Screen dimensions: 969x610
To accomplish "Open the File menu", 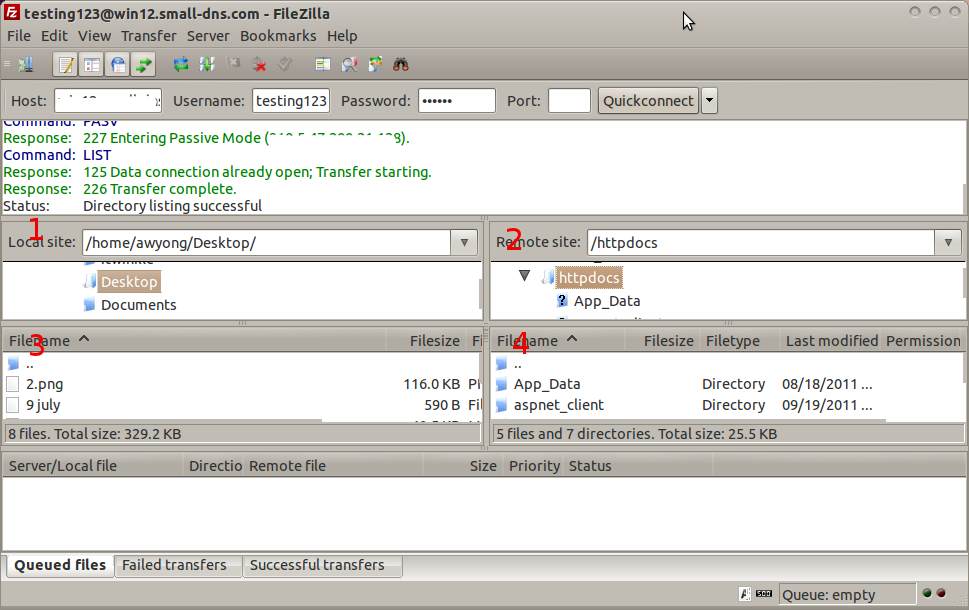I will 19,36.
